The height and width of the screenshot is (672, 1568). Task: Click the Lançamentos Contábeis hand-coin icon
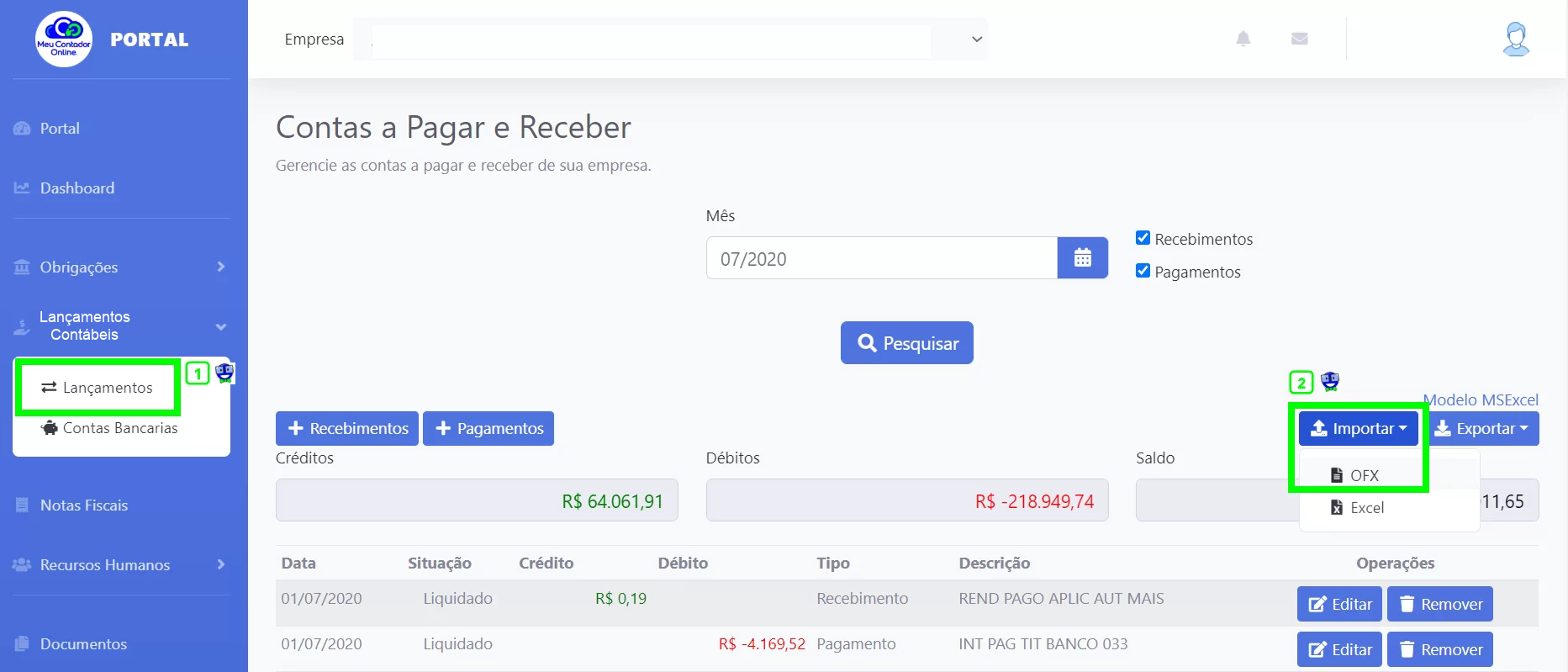[x=22, y=326]
